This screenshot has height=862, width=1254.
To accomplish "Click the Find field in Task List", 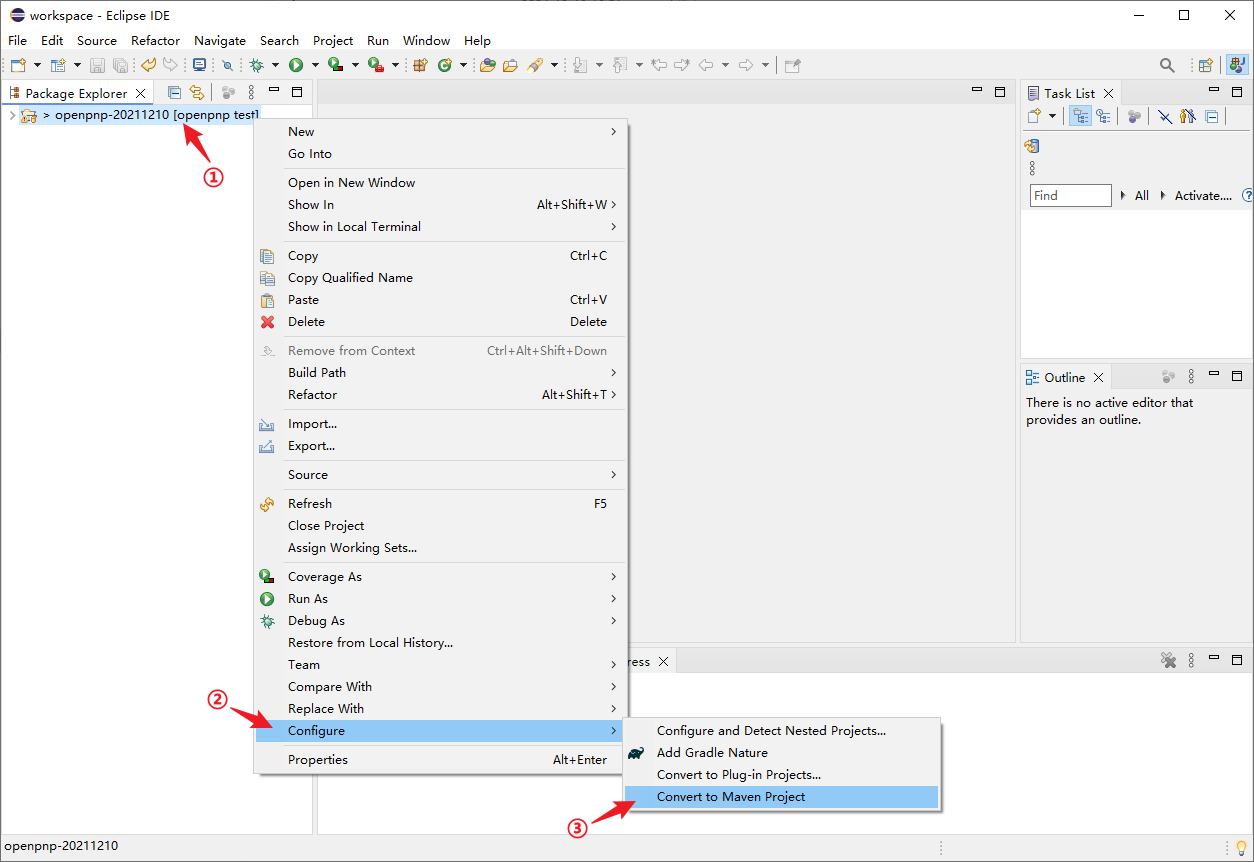I will [x=1070, y=196].
